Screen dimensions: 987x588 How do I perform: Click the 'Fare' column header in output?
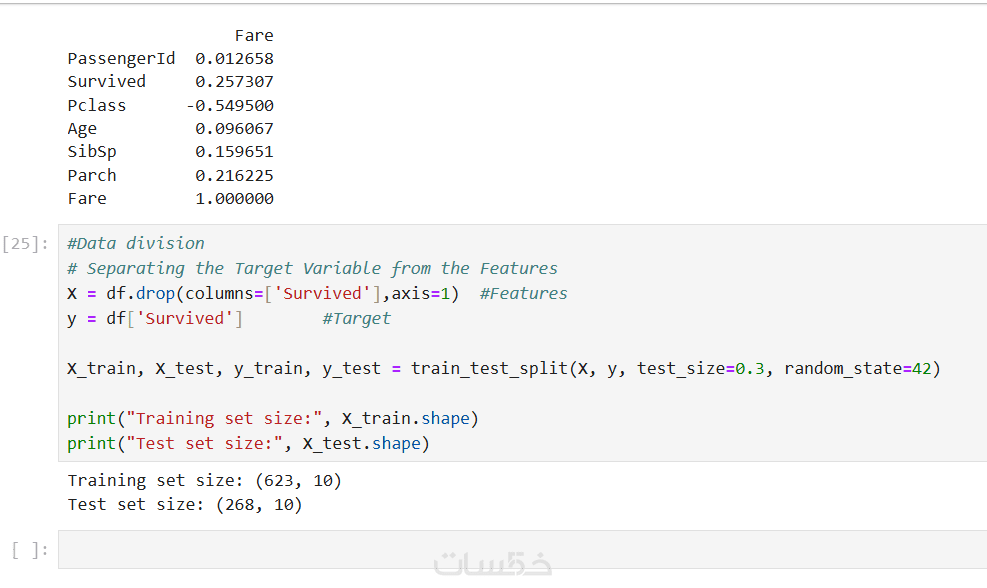[x=254, y=35]
